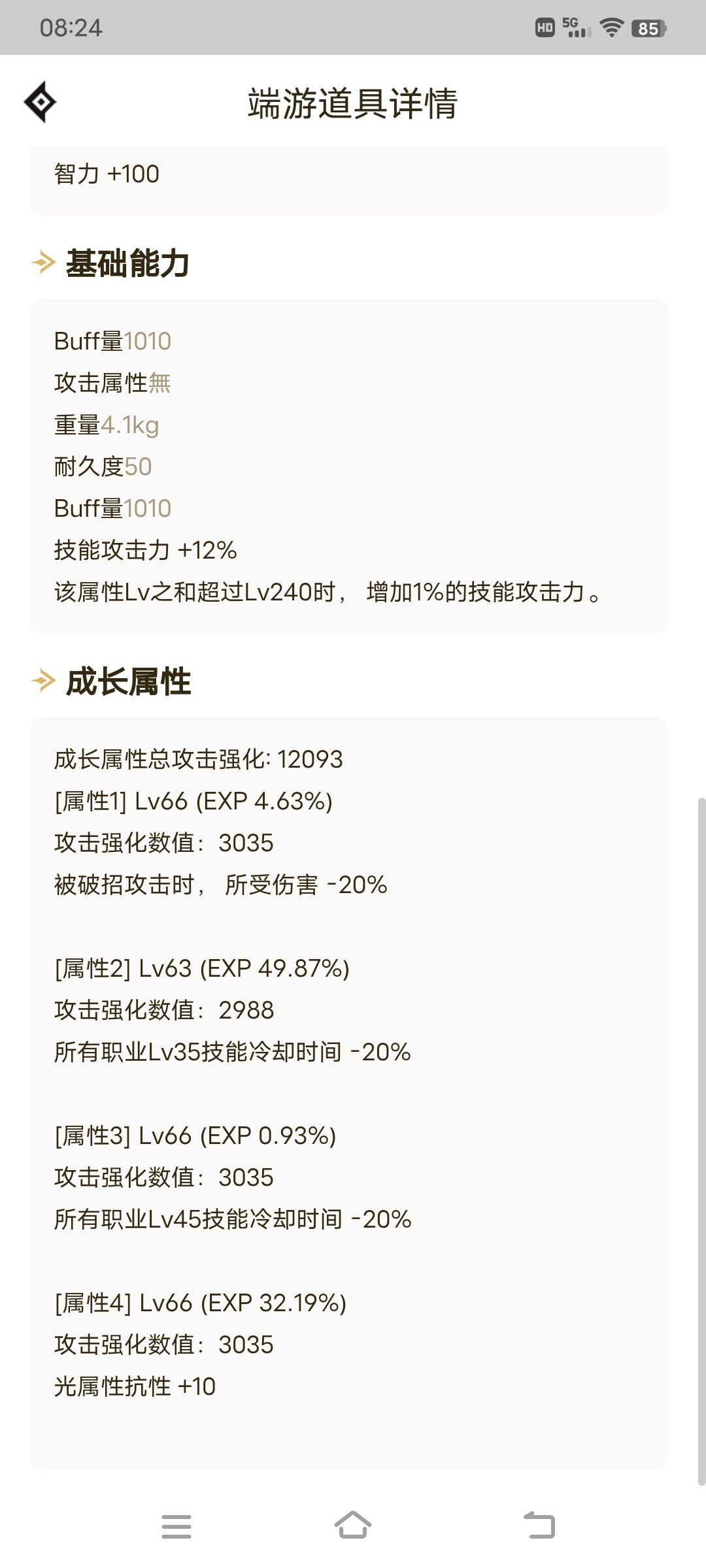Tap the Android home navigation icon
Image resolution: width=706 pixels, height=1568 pixels.
[353, 1525]
